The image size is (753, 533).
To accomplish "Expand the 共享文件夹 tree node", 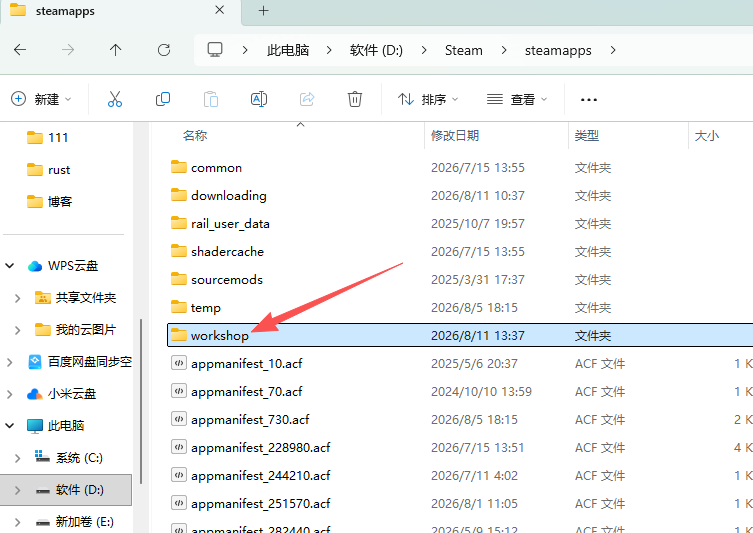I will [x=17, y=298].
